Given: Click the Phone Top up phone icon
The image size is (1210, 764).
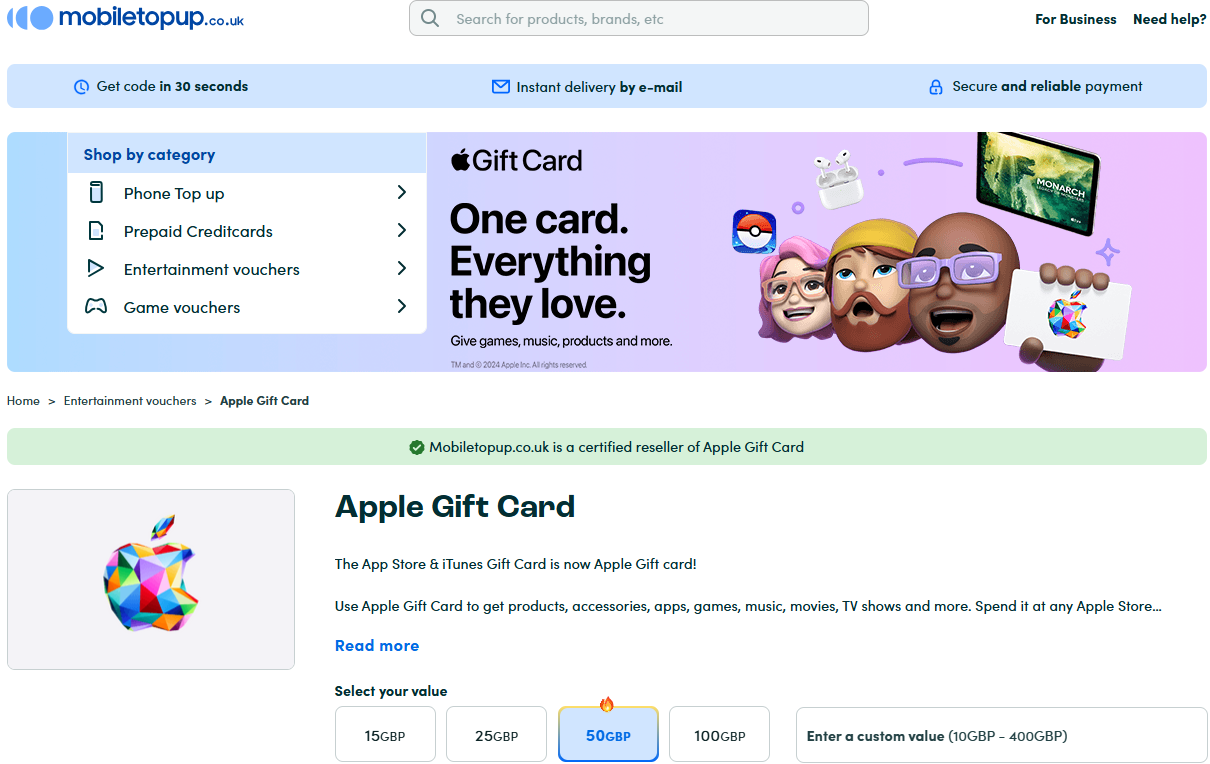Looking at the screenshot, I should tap(96, 193).
